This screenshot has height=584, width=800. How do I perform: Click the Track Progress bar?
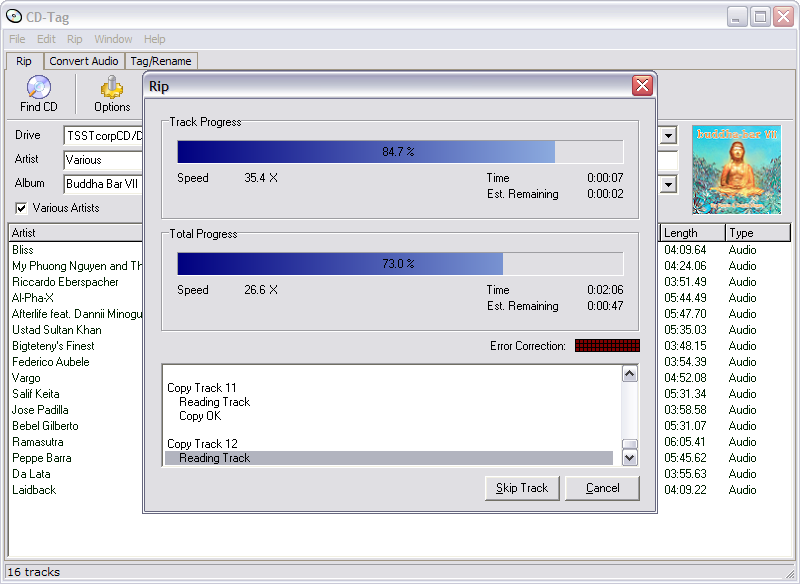click(400, 152)
